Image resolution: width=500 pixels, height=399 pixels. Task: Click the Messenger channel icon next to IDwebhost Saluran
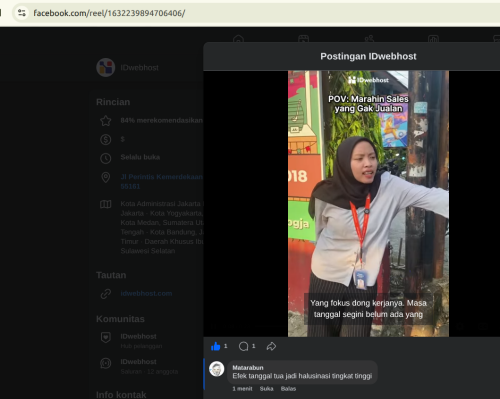(106, 363)
